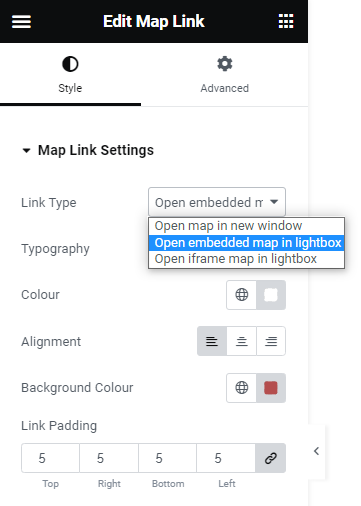This screenshot has height=506, width=361.
Task: Collapse the editor panel with side arrow
Action: click(x=316, y=451)
